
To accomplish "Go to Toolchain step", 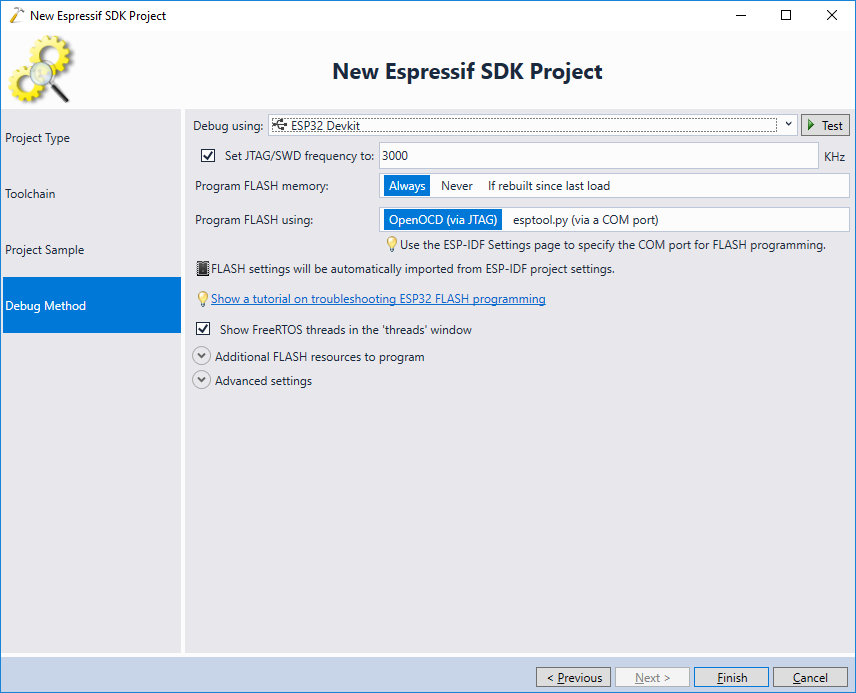I will (x=92, y=193).
